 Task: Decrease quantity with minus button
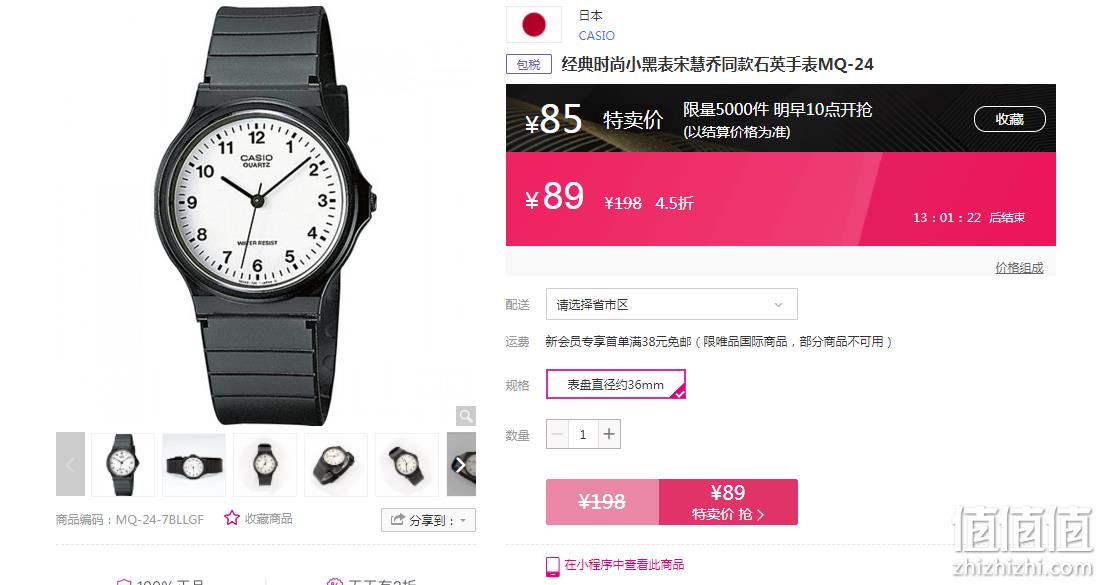[557, 435]
